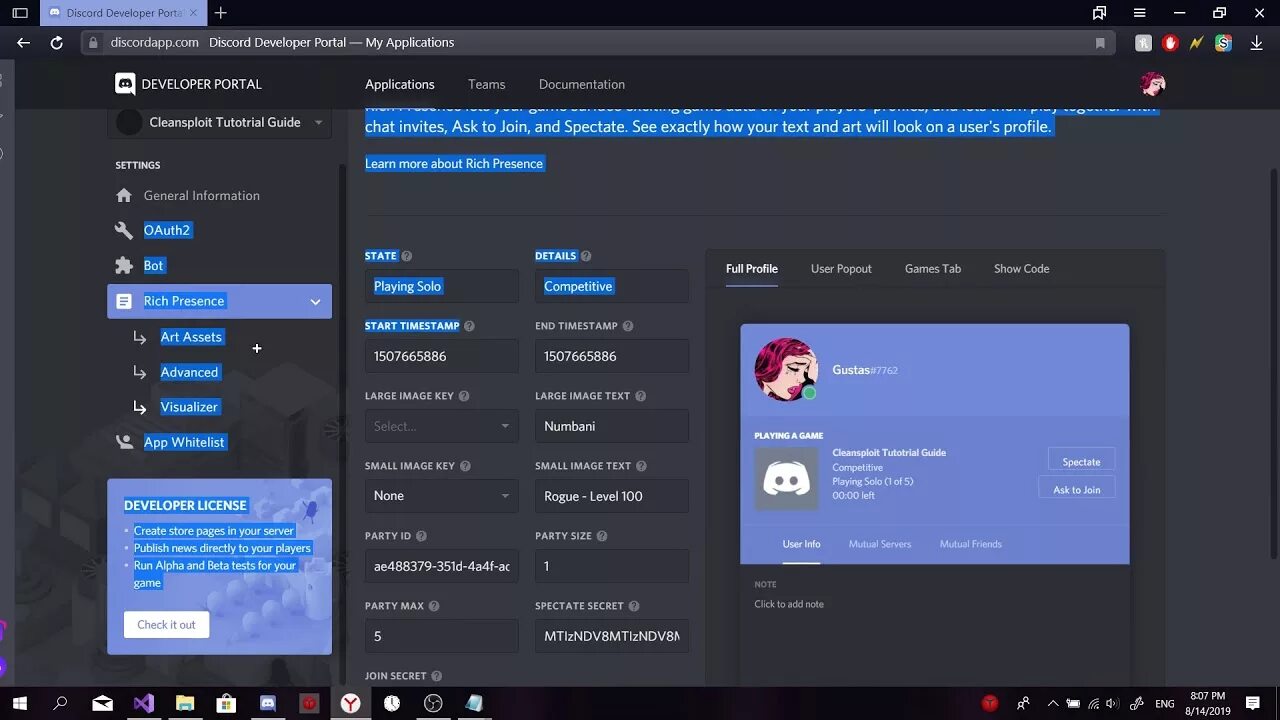Click the bookmark icon in address bar
The width and height of the screenshot is (1280, 720).
(1100, 43)
